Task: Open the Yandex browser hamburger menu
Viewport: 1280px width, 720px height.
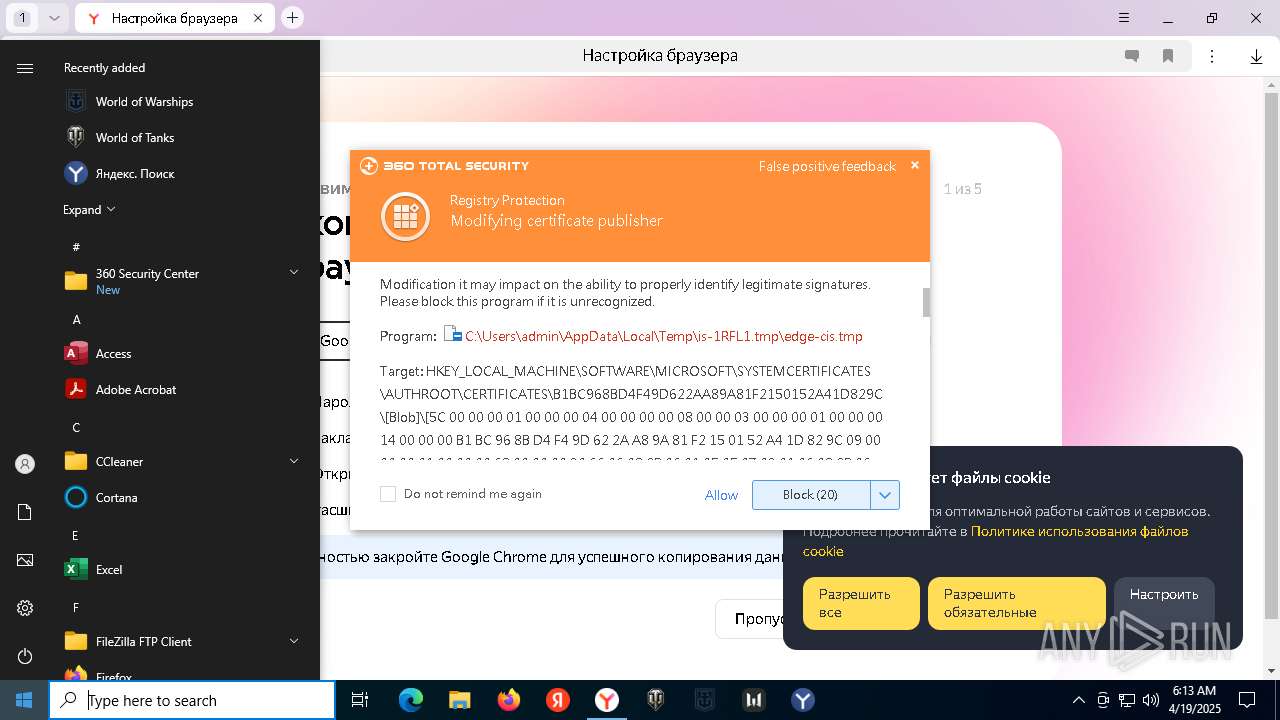Action: click(1124, 18)
